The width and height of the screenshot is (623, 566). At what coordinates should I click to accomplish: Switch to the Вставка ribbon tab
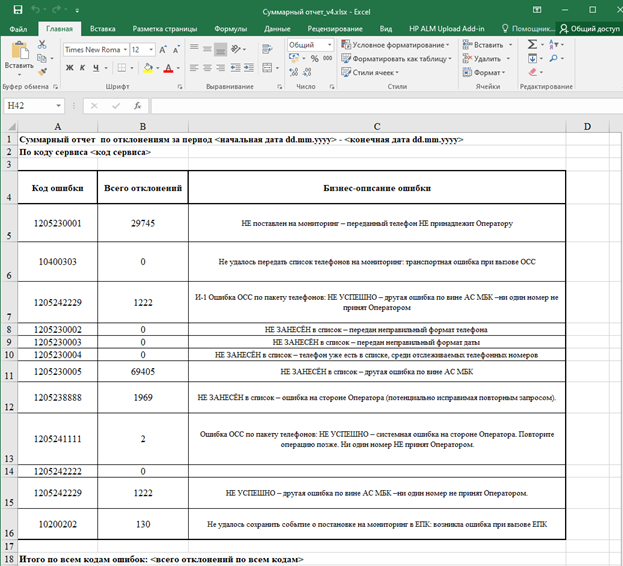103,30
